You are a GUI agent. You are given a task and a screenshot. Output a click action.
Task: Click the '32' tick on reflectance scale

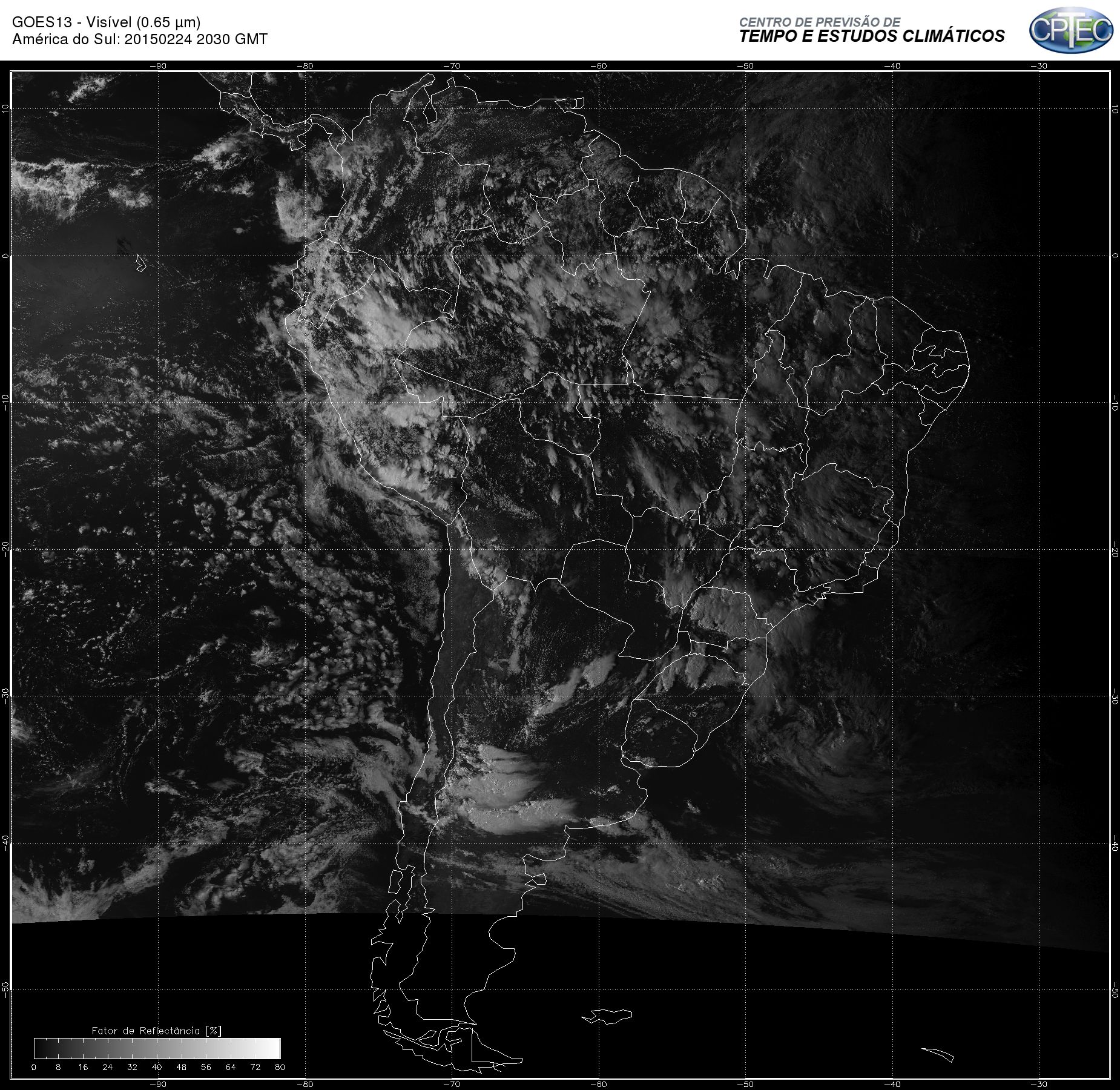pyautogui.click(x=133, y=1067)
